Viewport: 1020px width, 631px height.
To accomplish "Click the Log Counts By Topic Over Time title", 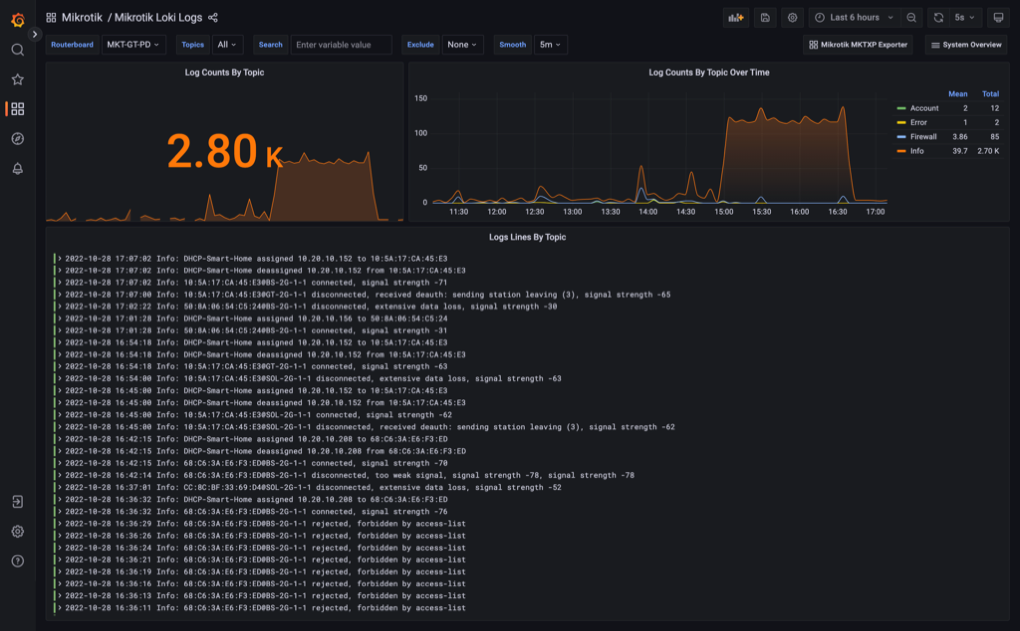I will click(708, 72).
